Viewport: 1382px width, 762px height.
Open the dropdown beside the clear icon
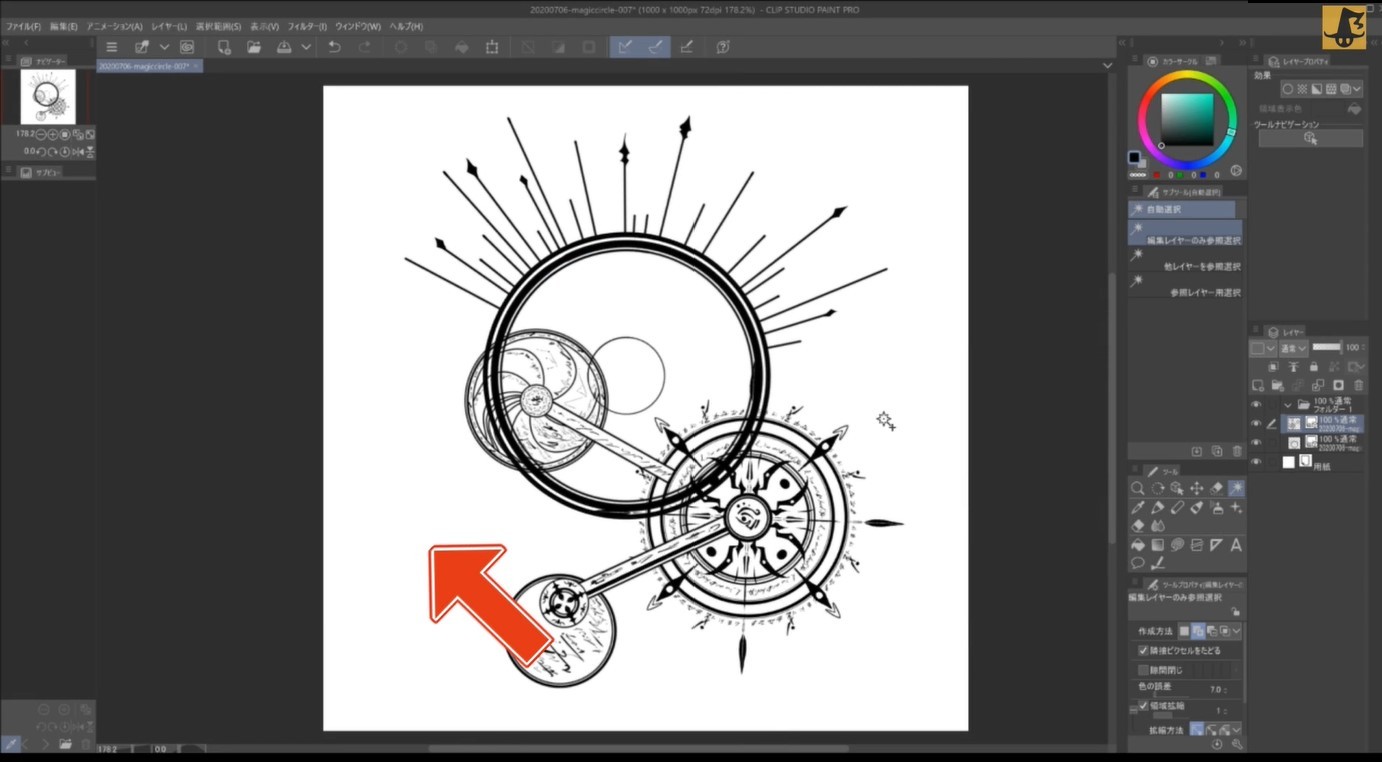pos(164,47)
